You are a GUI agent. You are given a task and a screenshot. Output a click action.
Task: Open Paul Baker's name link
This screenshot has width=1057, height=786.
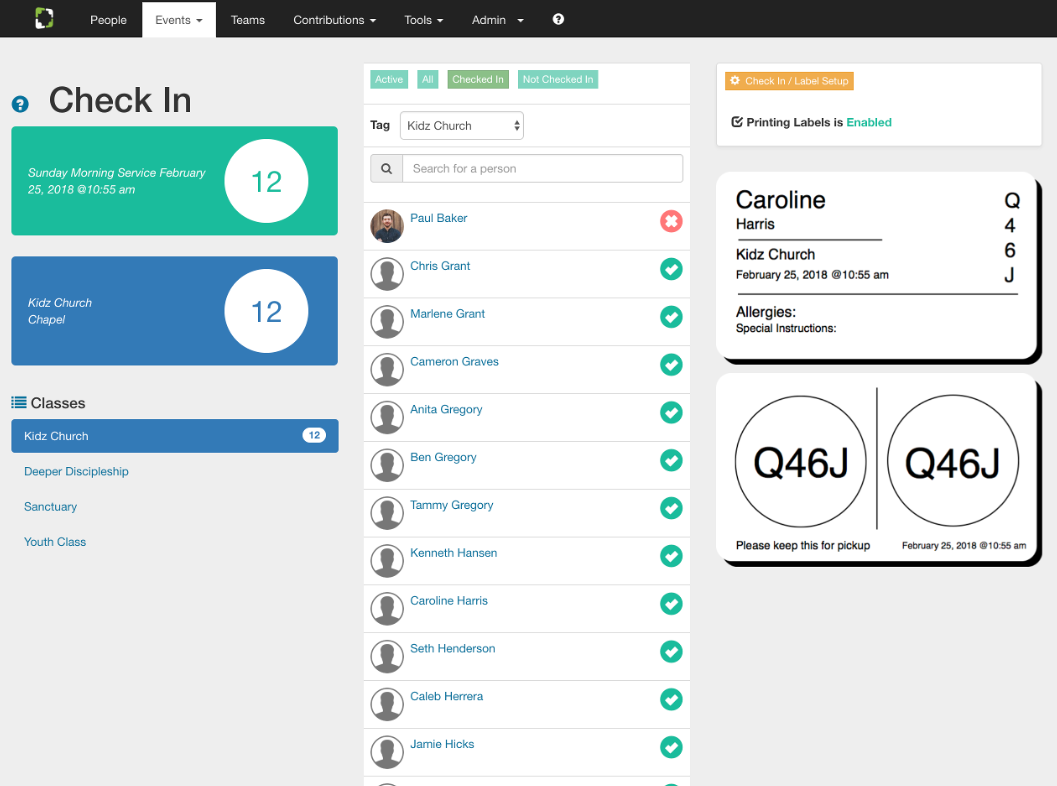pos(439,218)
